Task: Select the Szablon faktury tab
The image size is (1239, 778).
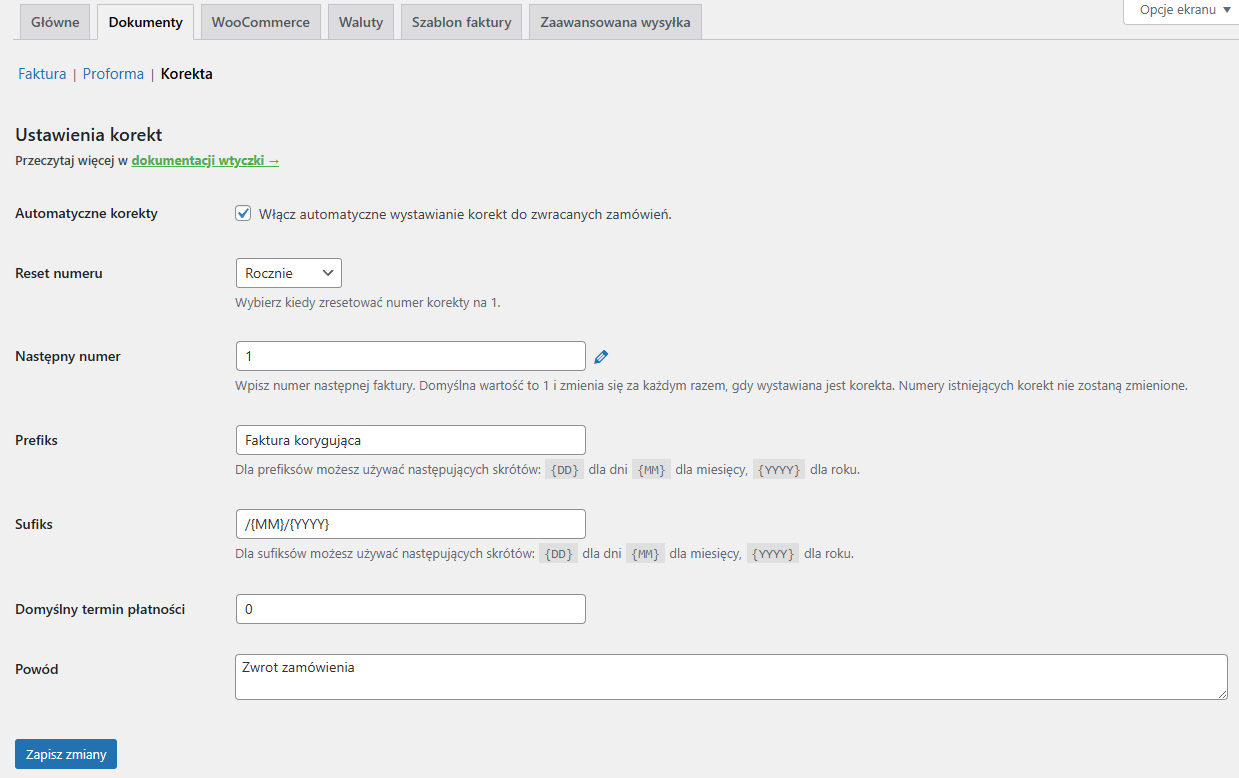Action: tap(461, 22)
